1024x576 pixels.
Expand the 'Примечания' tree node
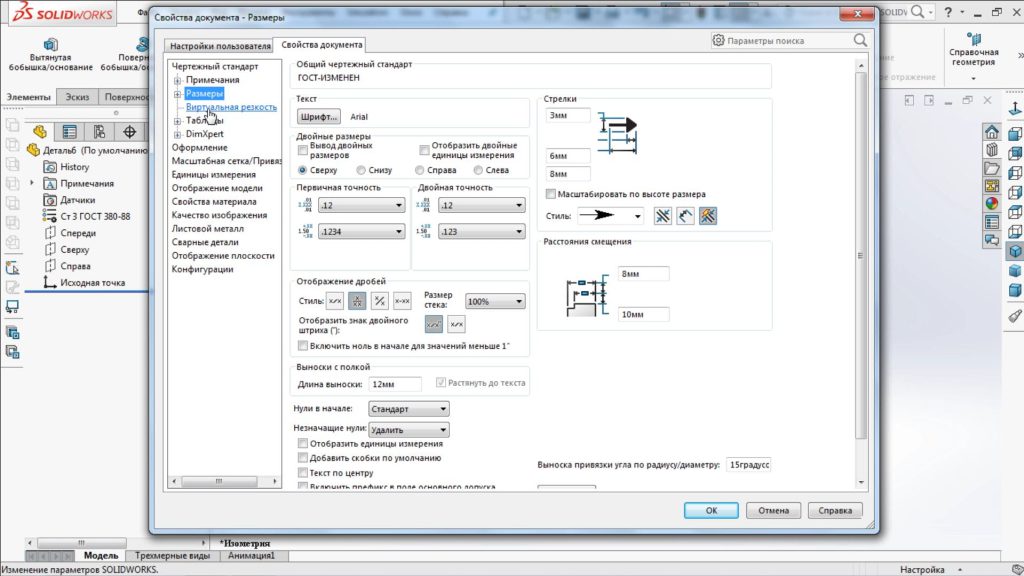[x=177, y=80]
